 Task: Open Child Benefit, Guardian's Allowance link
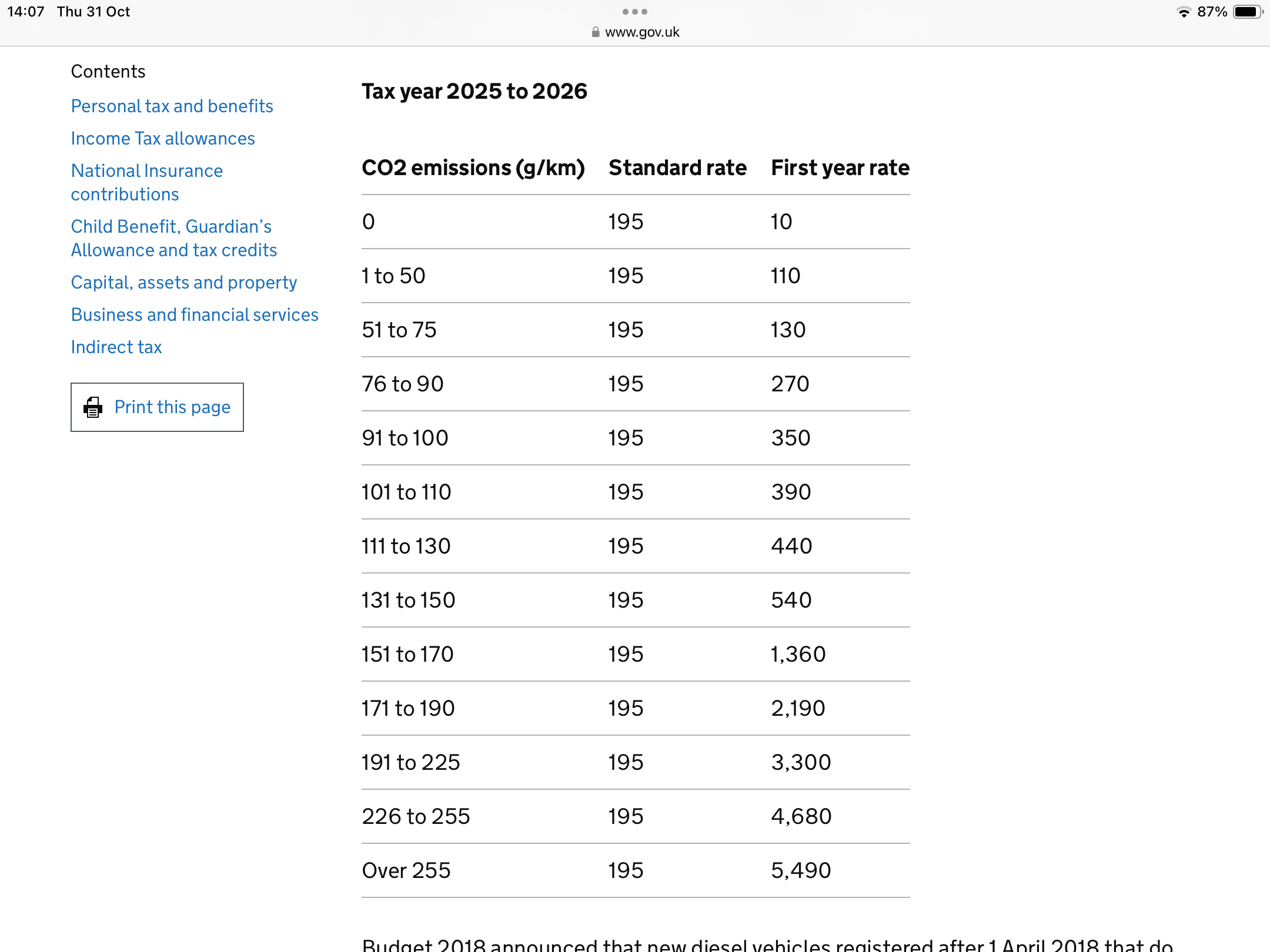[173, 238]
